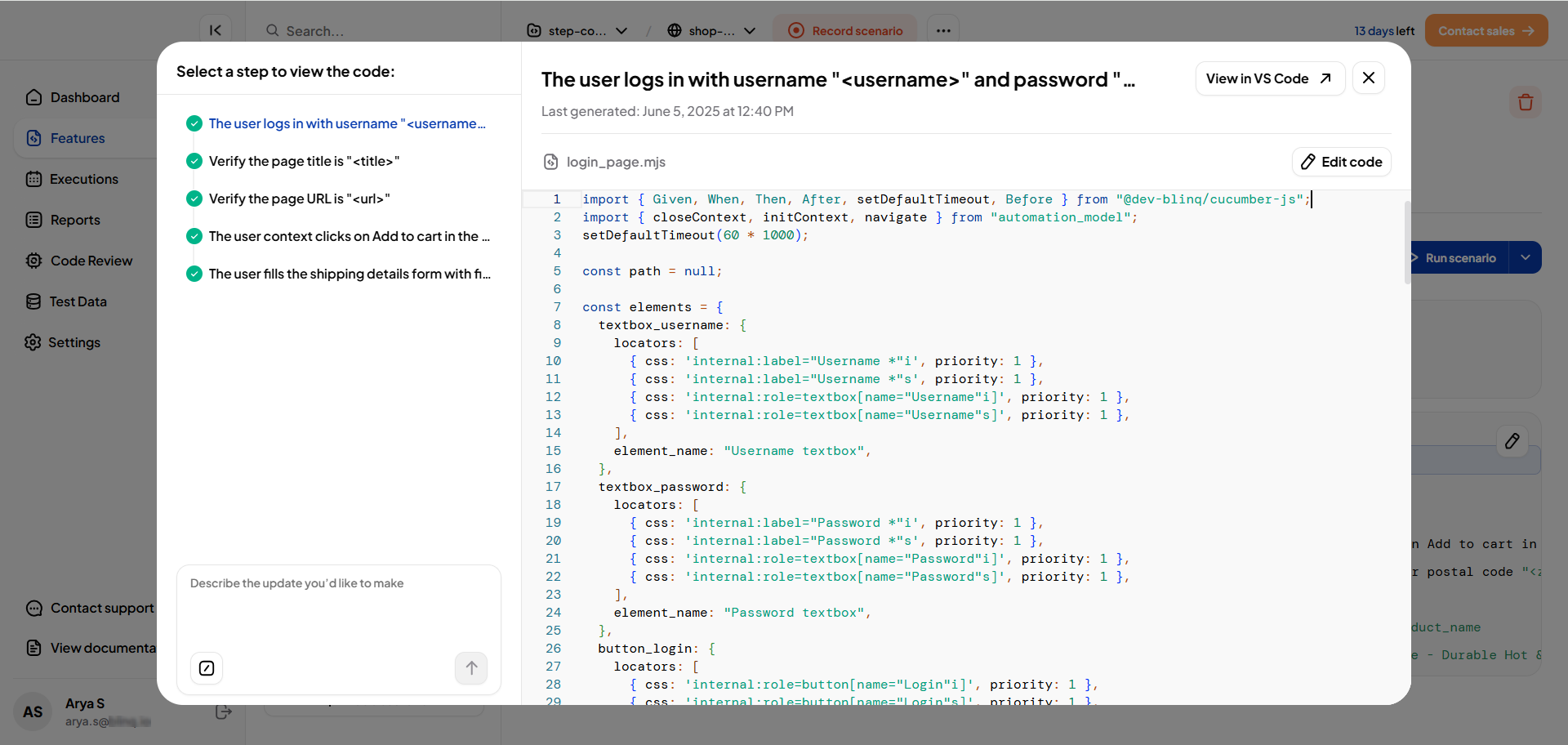Open the Dashboard from the sidebar icon
The height and width of the screenshot is (745, 1568).
33,97
